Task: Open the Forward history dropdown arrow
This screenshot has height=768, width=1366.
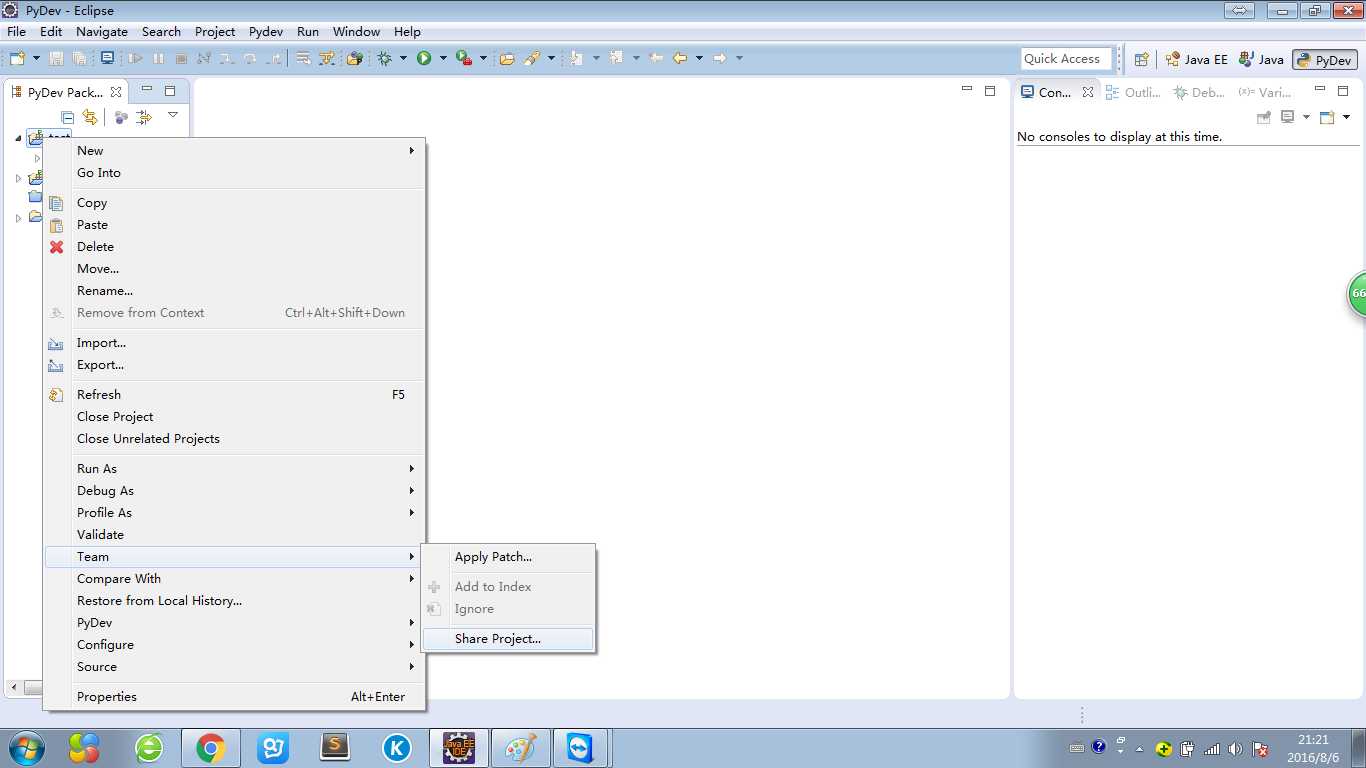Action: (739, 59)
